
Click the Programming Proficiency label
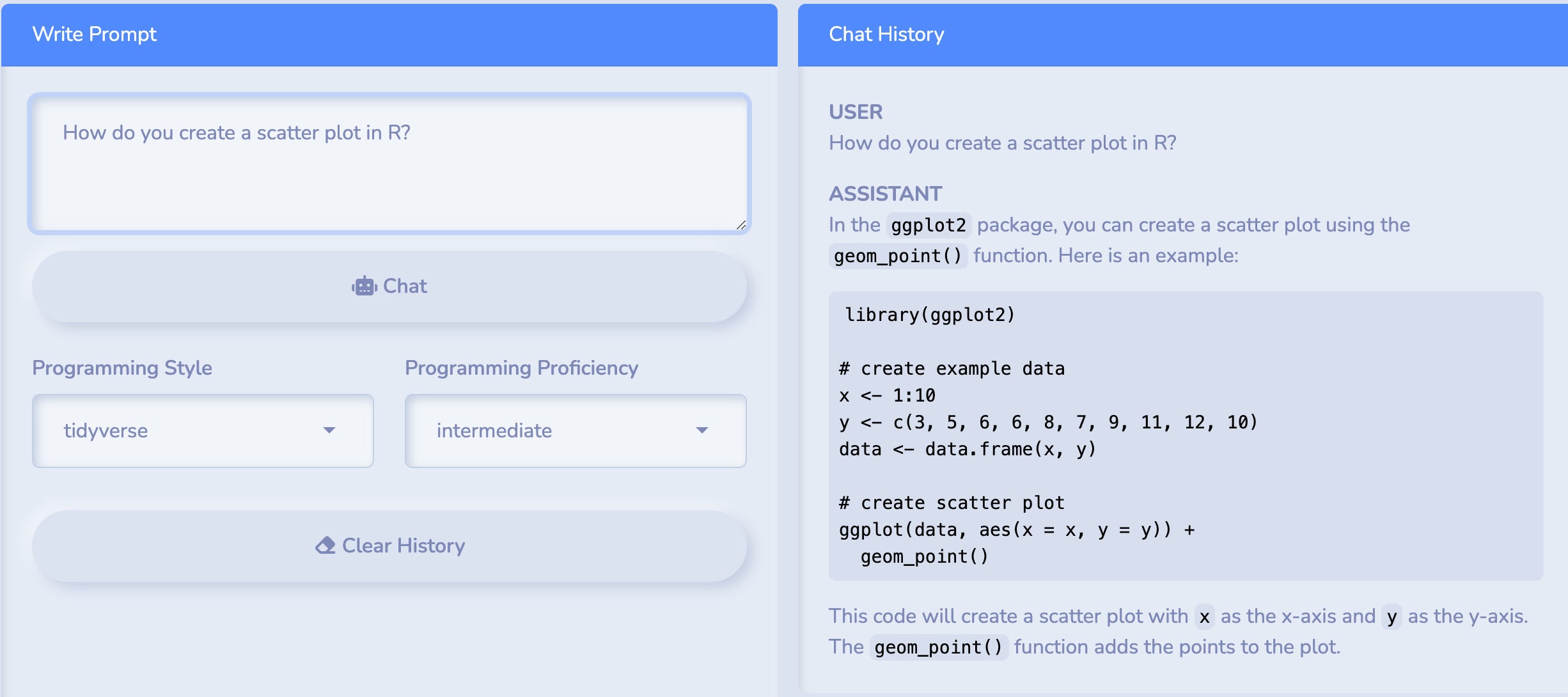point(522,368)
